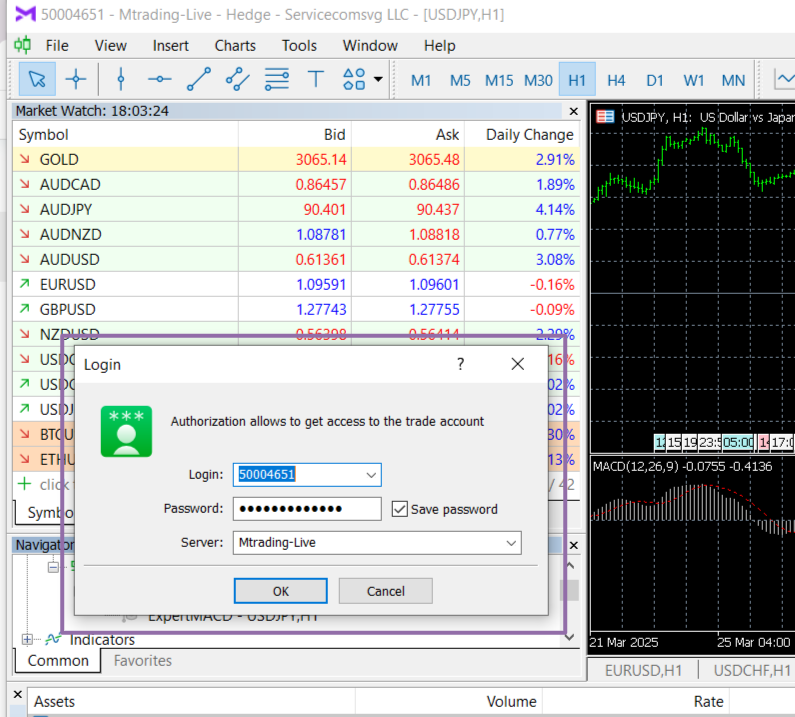Select the Fibonacci retracement tool

tap(277, 79)
